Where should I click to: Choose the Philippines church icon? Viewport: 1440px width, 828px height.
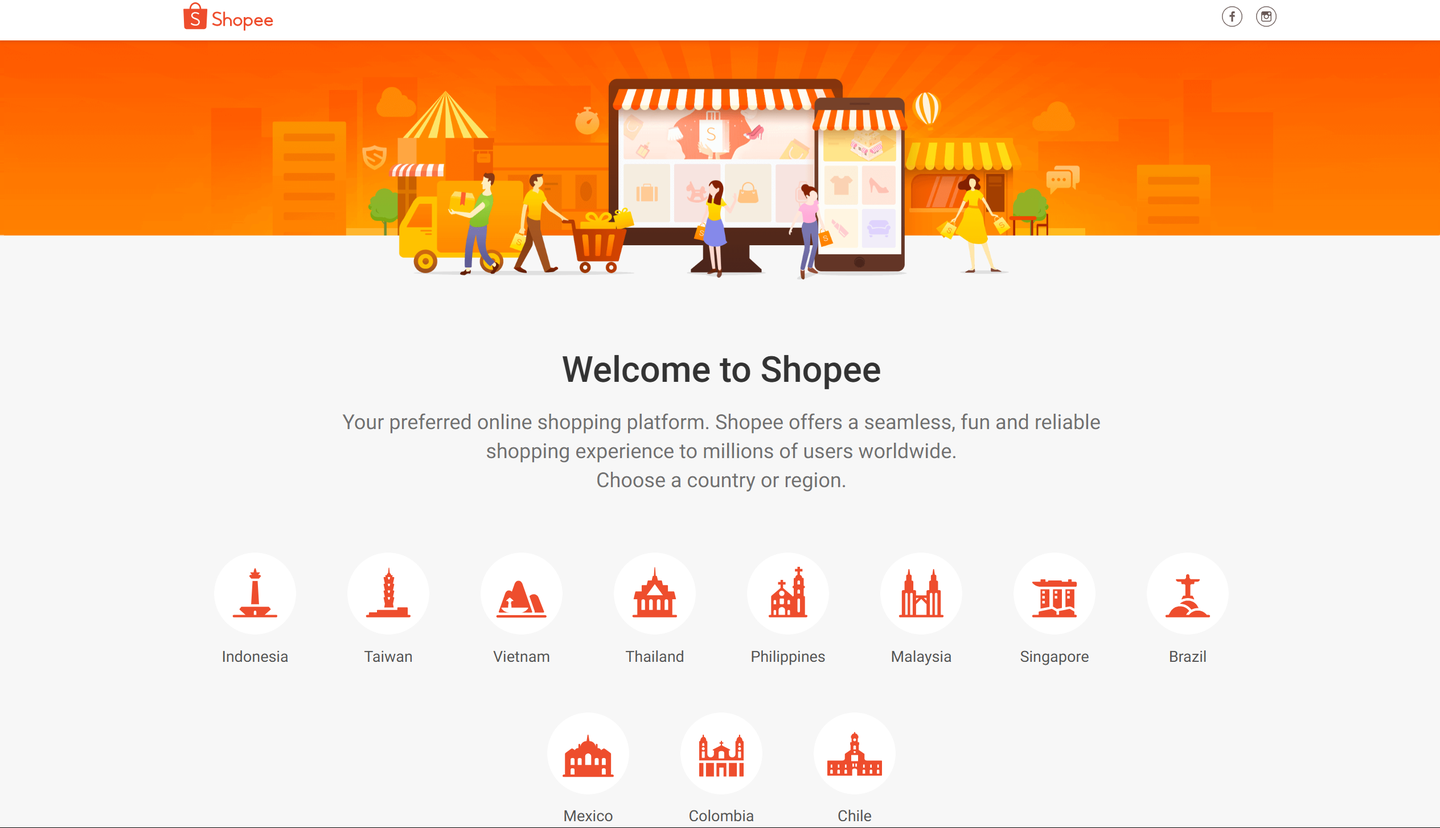tap(788, 594)
